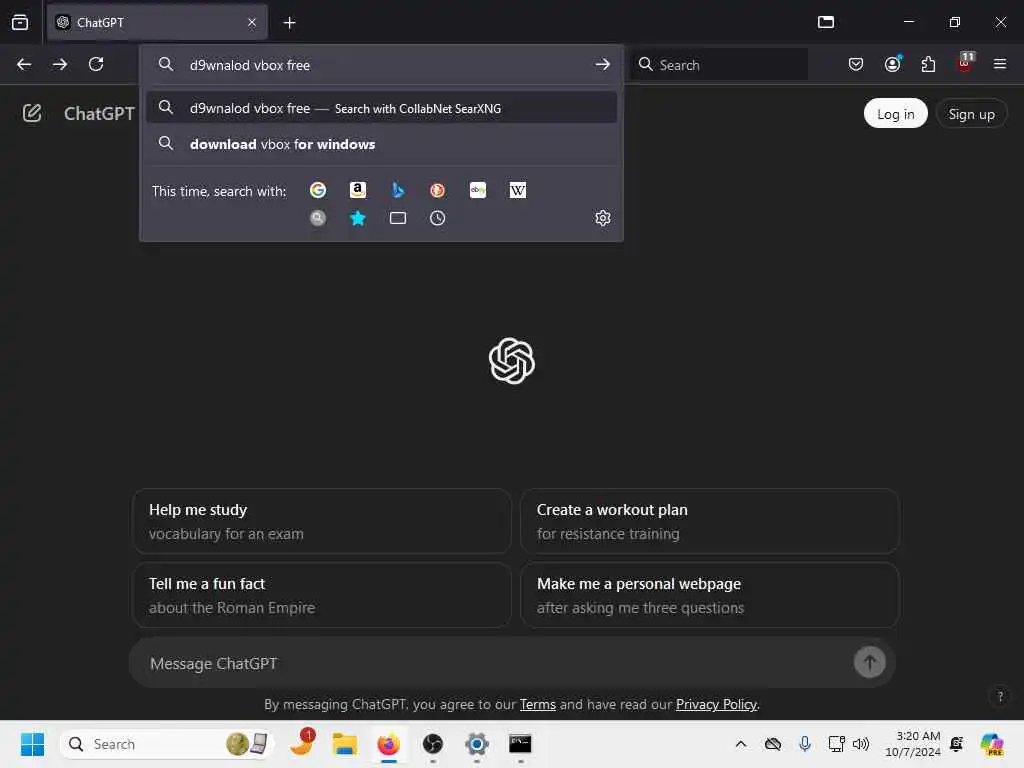Choose 'd9wnalod vbox free' SearXNG suggestion
Viewport: 1024px width, 768px height.
pos(381,108)
